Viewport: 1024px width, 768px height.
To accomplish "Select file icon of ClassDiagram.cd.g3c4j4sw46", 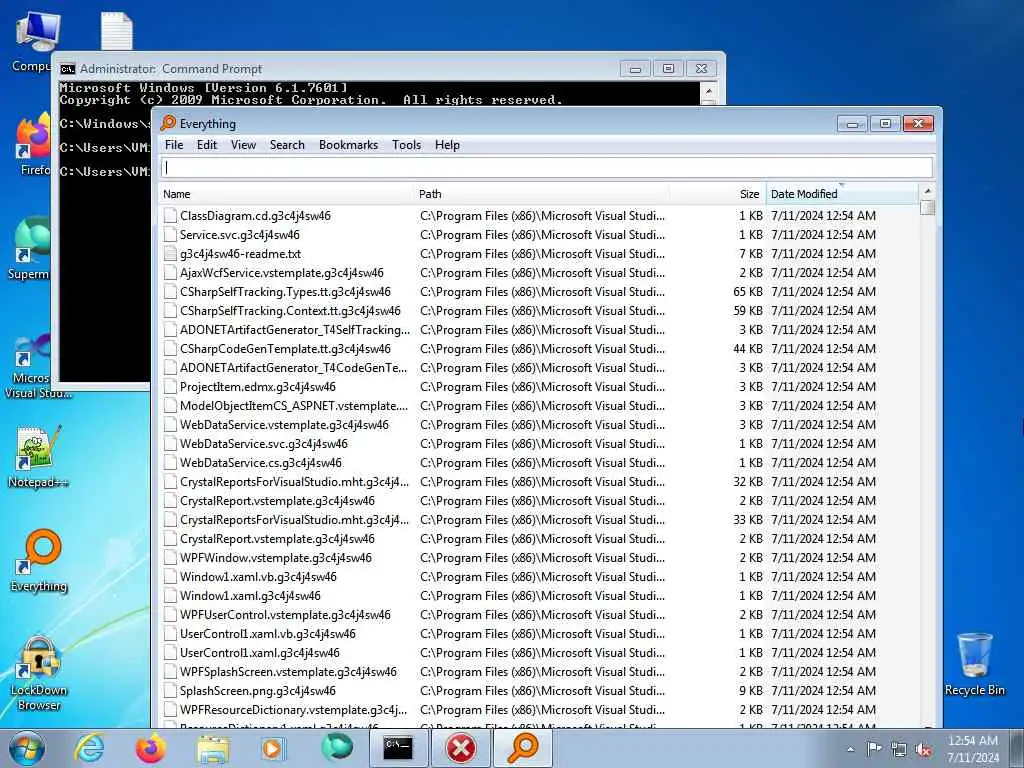I will [x=170, y=216].
